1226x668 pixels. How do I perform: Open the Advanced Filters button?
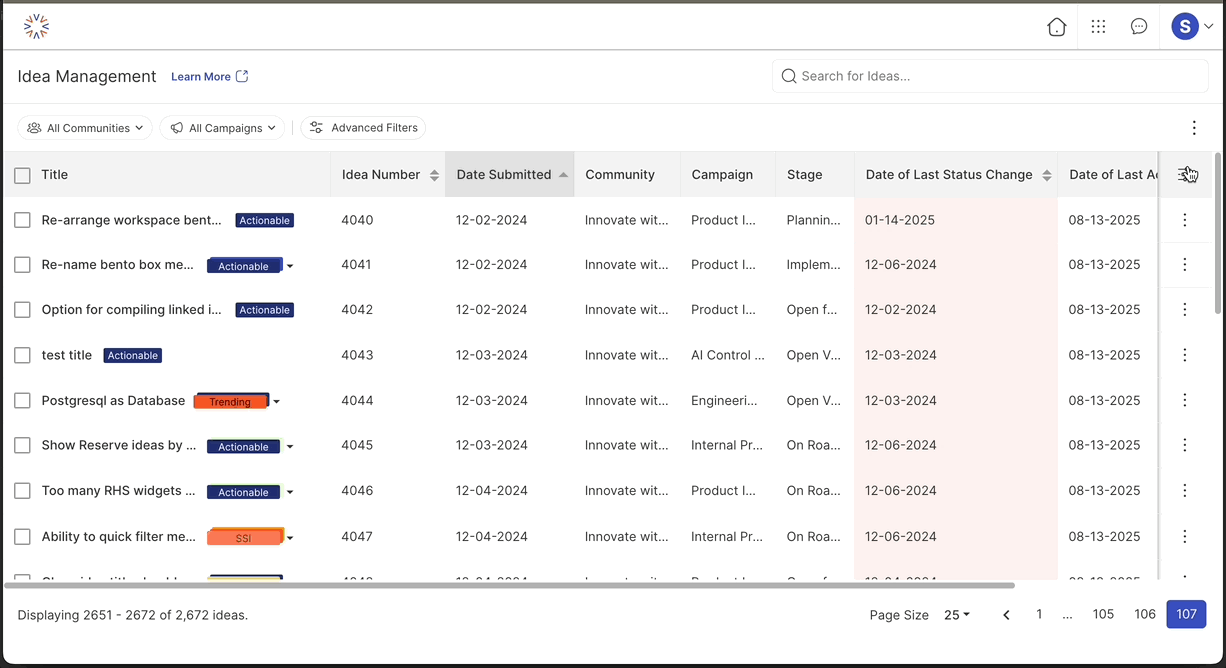(x=363, y=128)
